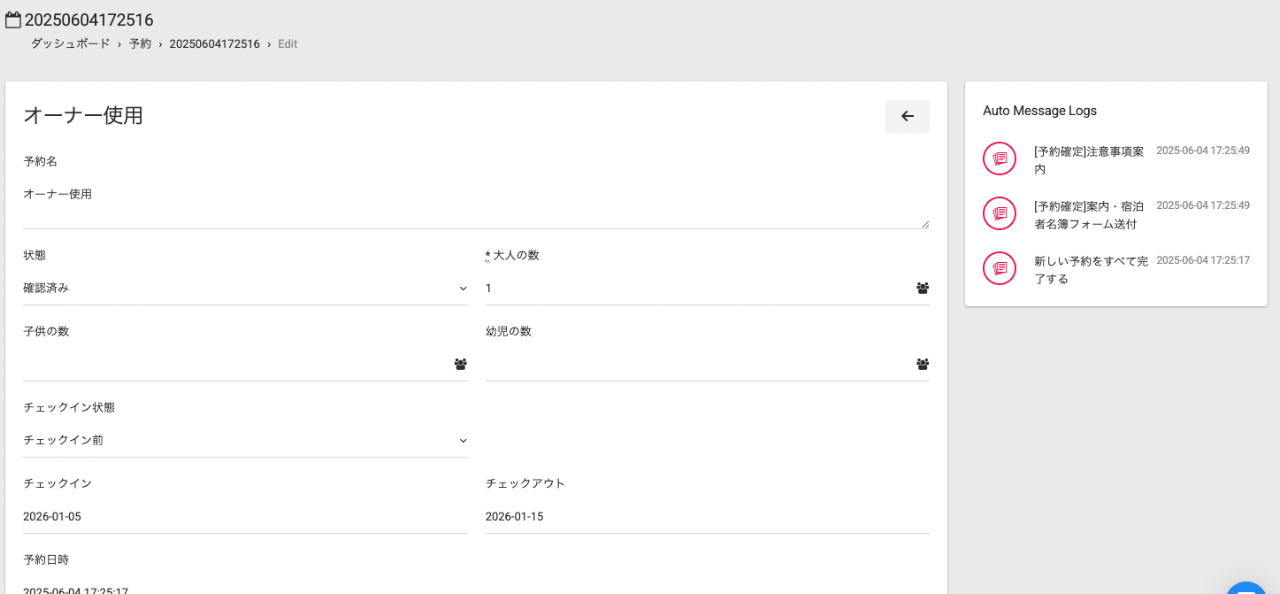The image size is (1280, 594).
Task: Click breadcrumb 20250604172516 link
Action: coord(214,44)
